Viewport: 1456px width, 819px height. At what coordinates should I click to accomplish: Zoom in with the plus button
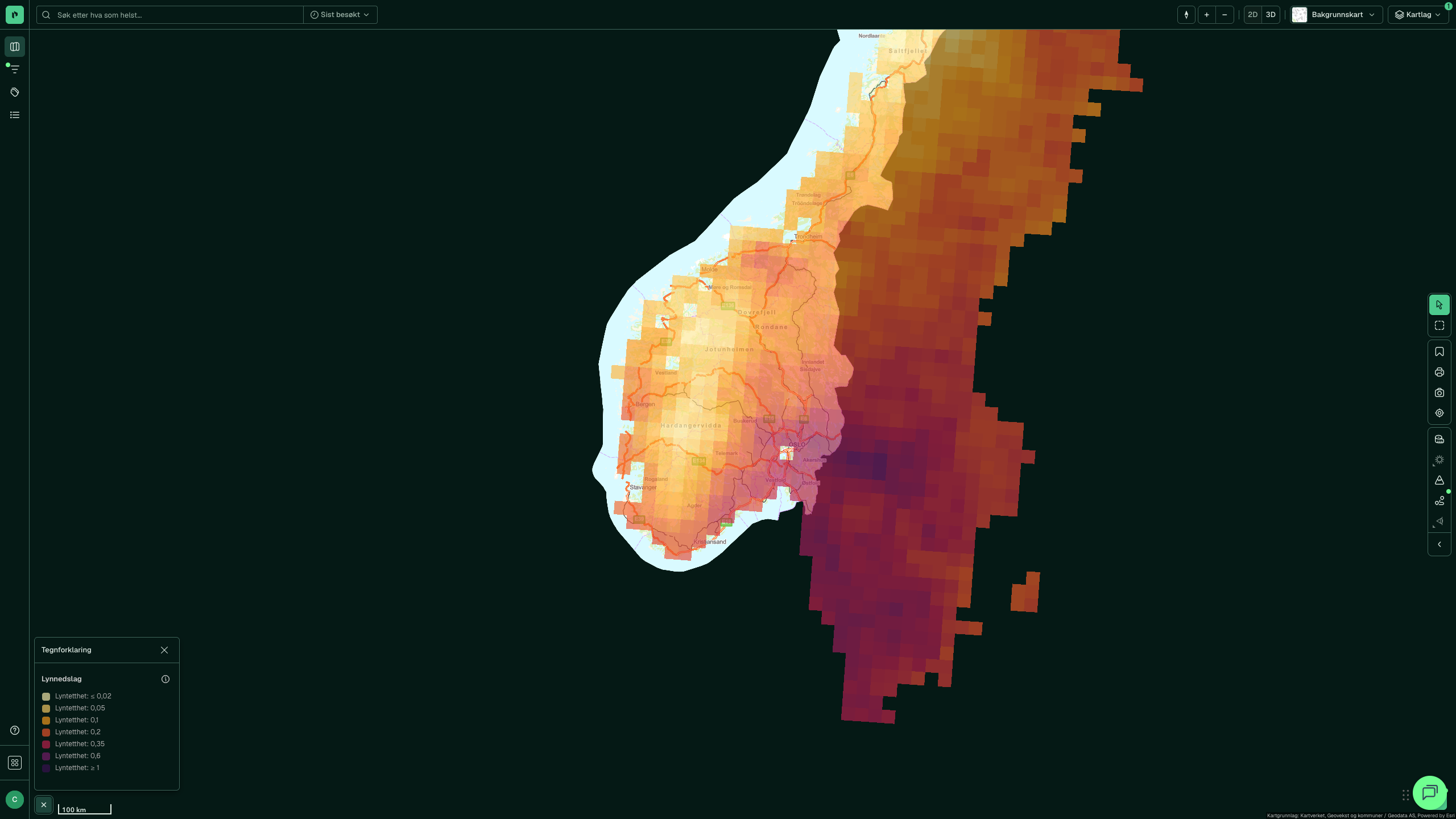click(x=1206, y=15)
